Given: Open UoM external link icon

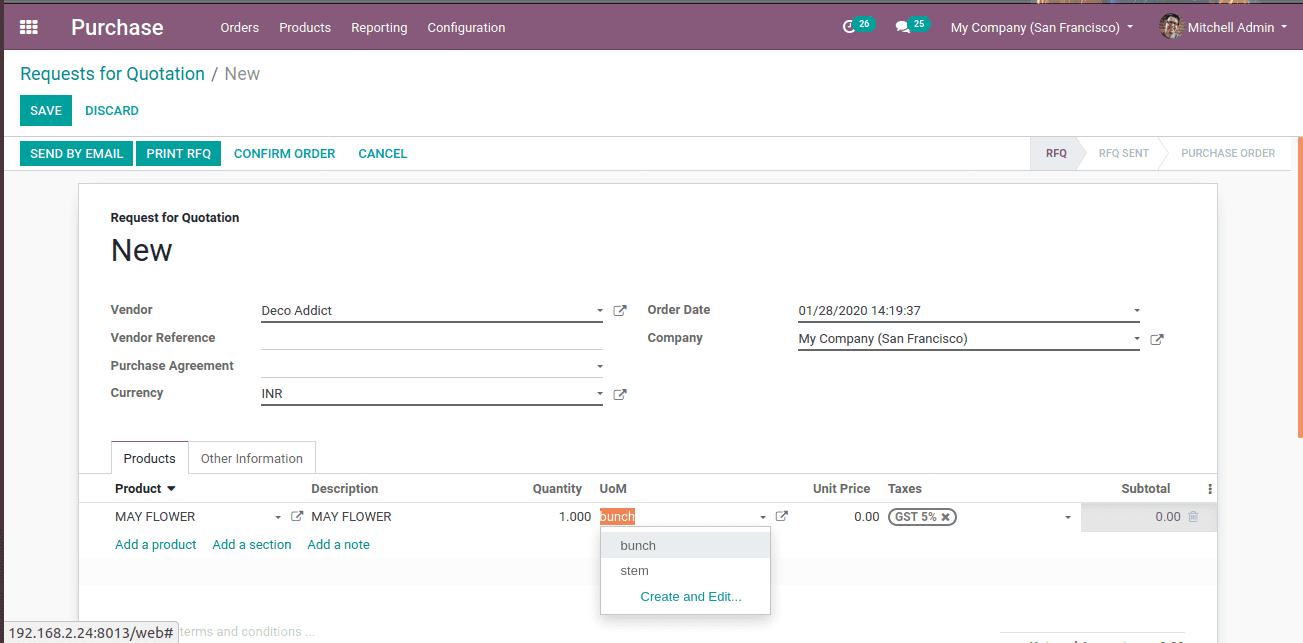Looking at the screenshot, I should click(x=782, y=516).
